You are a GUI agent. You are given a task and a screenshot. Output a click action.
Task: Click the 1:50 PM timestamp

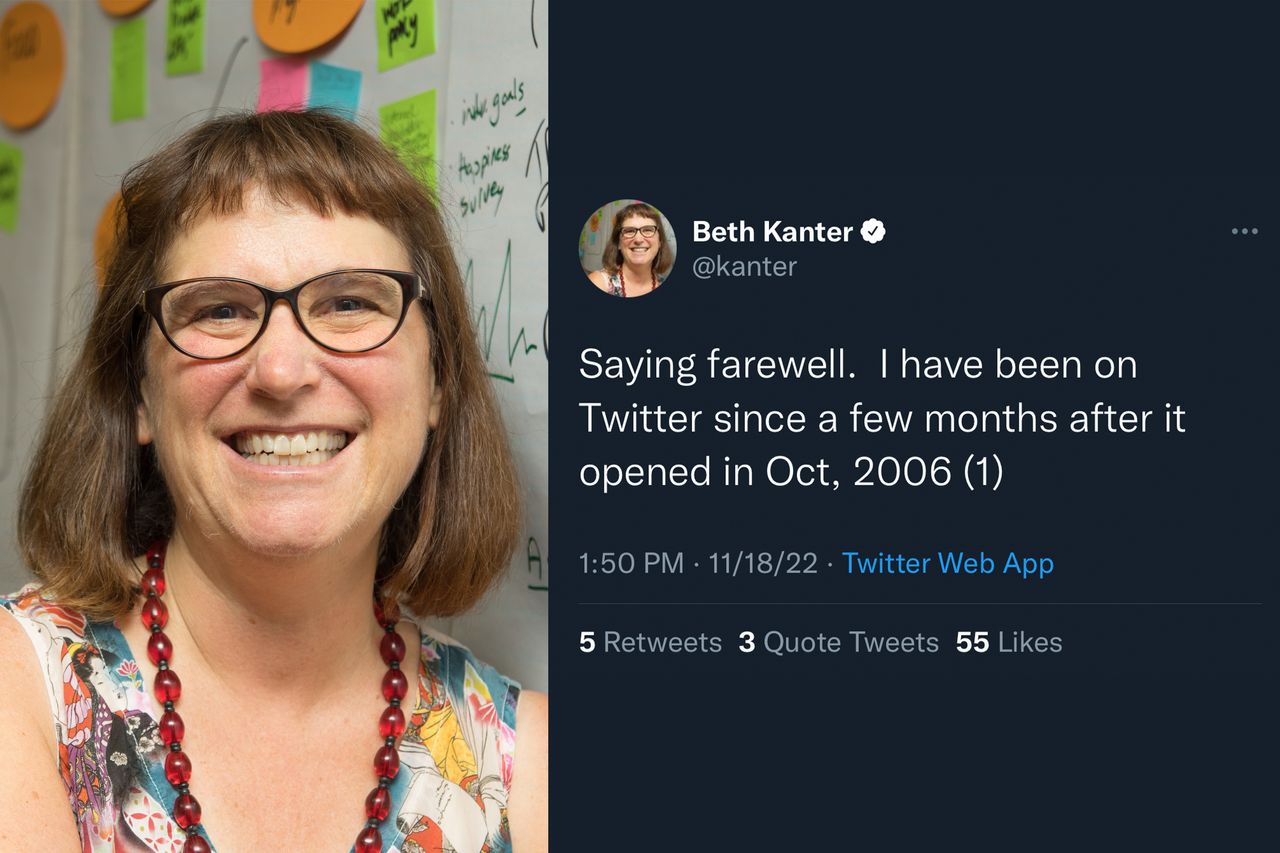click(631, 563)
